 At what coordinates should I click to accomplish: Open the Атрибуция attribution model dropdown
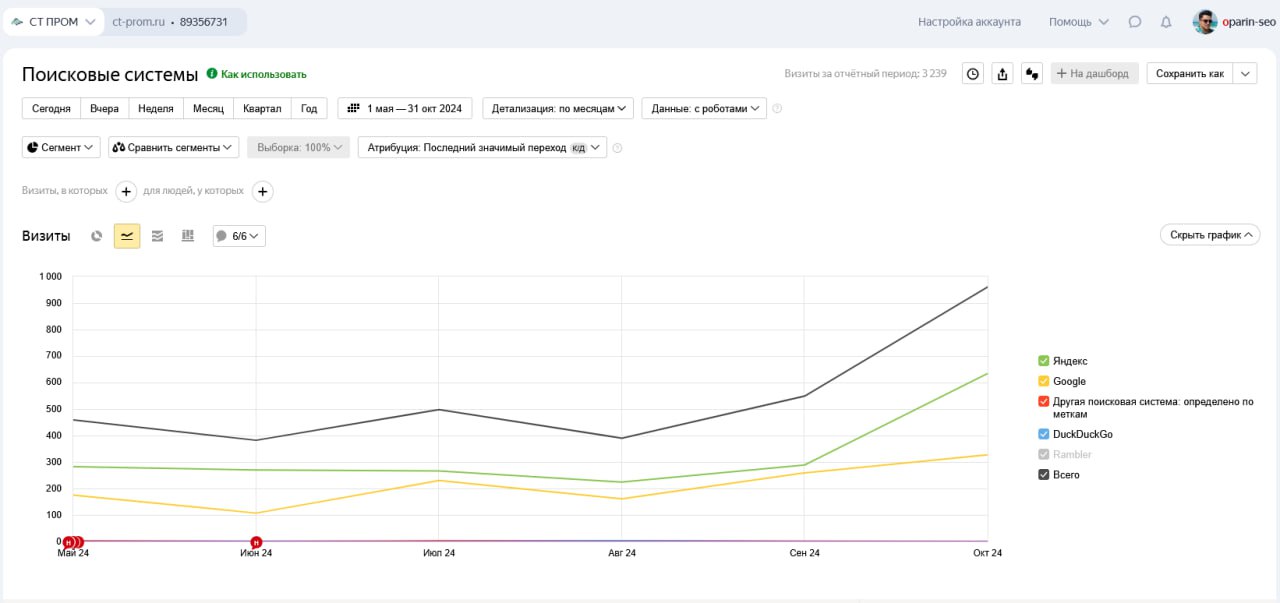[482, 147]
